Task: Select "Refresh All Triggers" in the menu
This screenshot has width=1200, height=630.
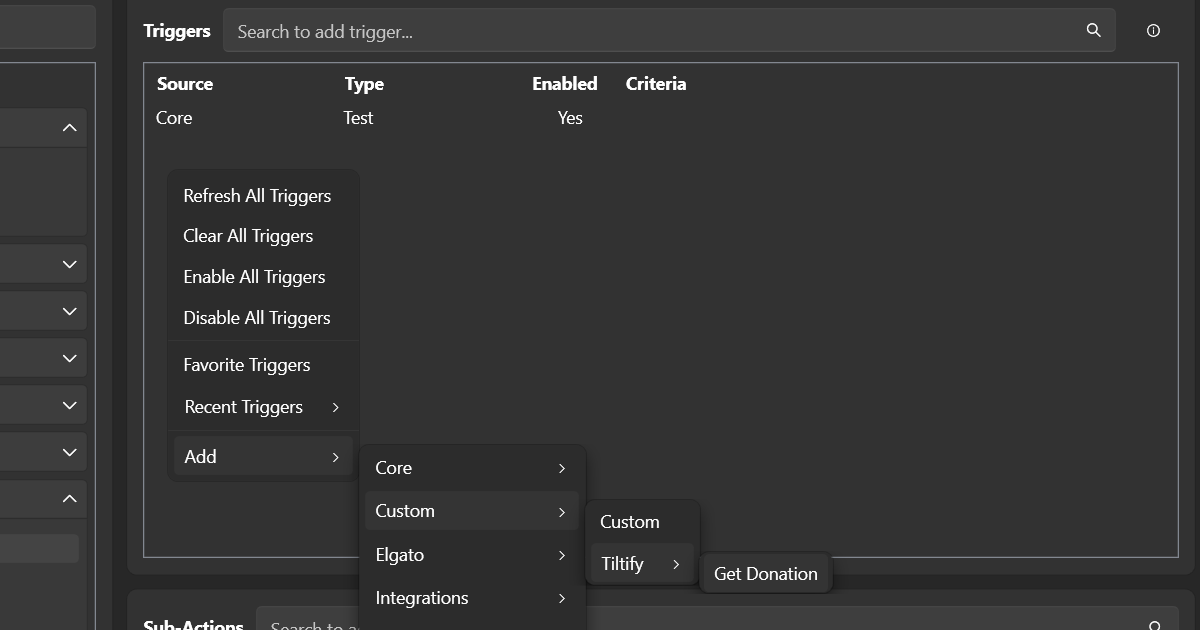Action: tap(257, 195)
